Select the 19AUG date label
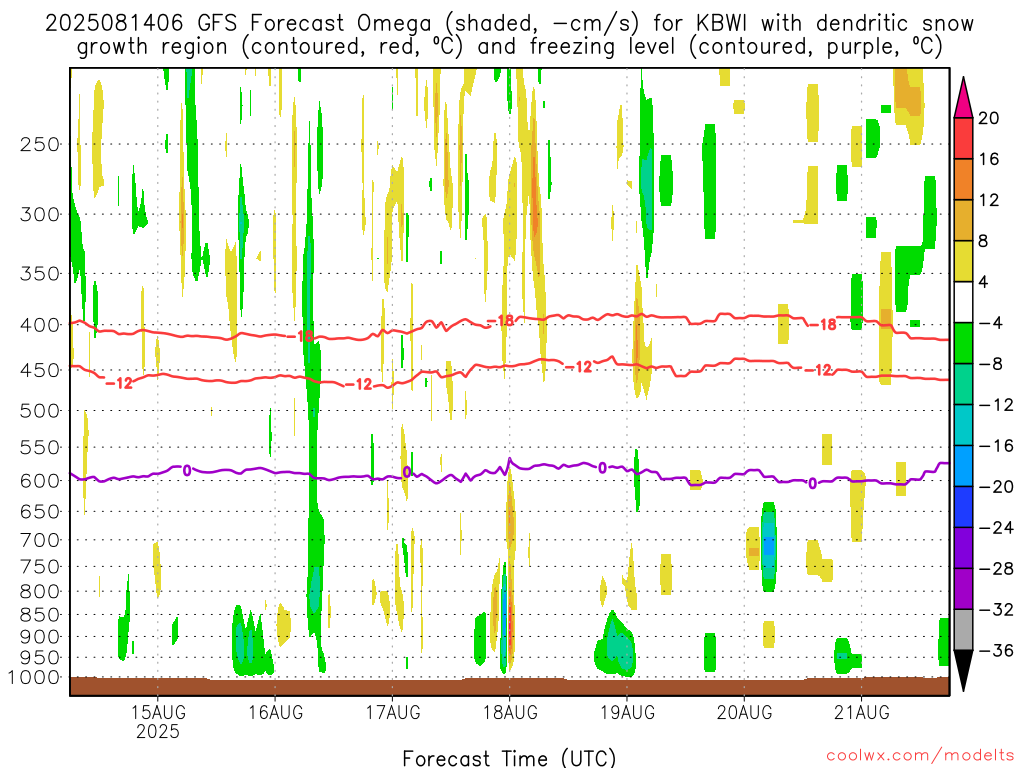Image resolution: width=1024 pixels, height=768 pixels. [627, 712]
